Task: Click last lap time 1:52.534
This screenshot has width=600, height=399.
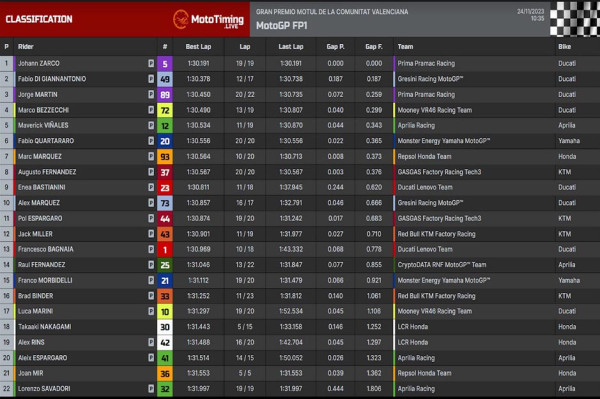Action: click(291, 311)
